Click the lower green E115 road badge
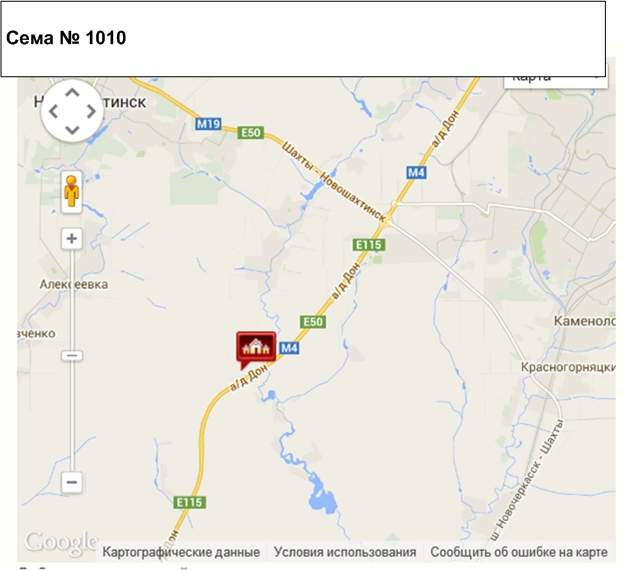This screenshot has height=570, width=624. pos(190,502)
